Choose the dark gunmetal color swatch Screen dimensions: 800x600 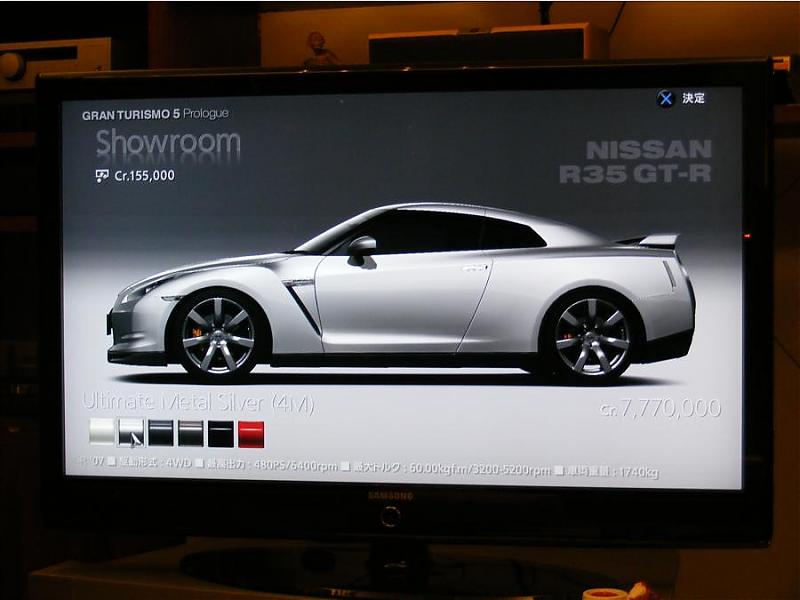(161, 433)
